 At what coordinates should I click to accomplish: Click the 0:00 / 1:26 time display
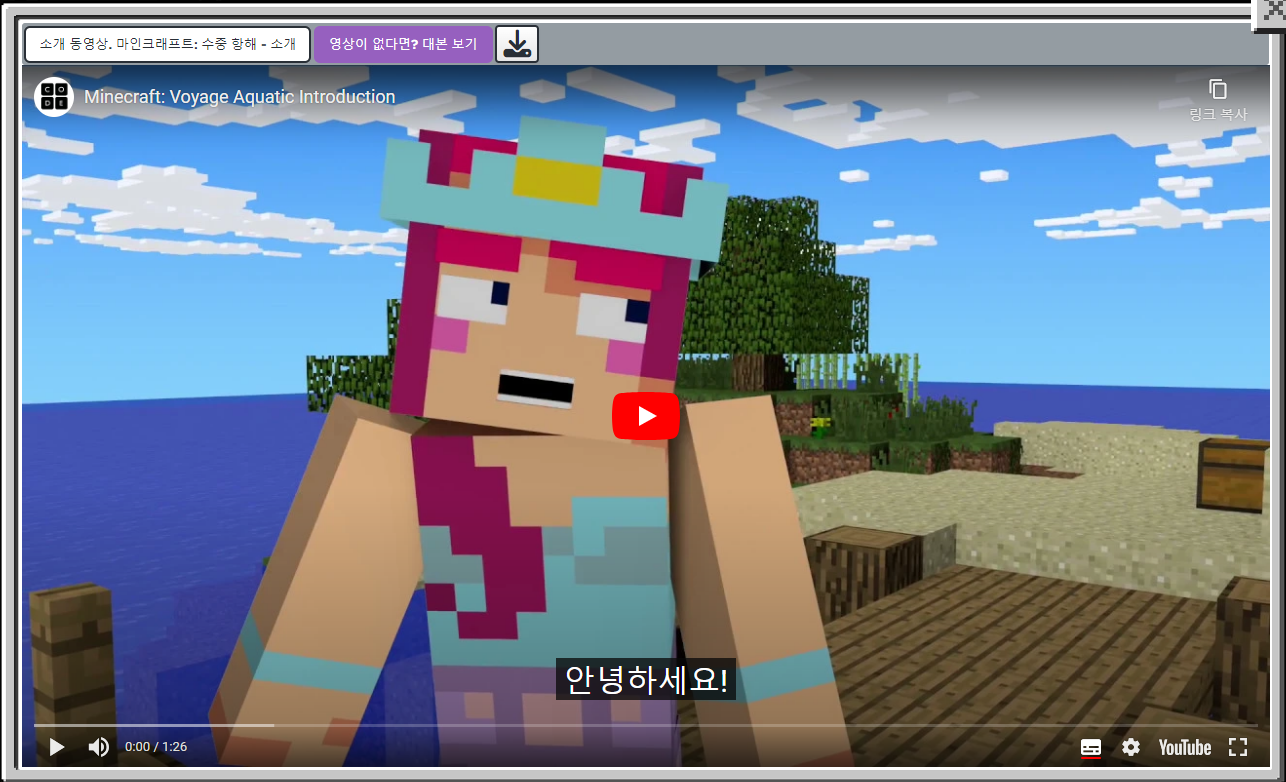[156, 747]
